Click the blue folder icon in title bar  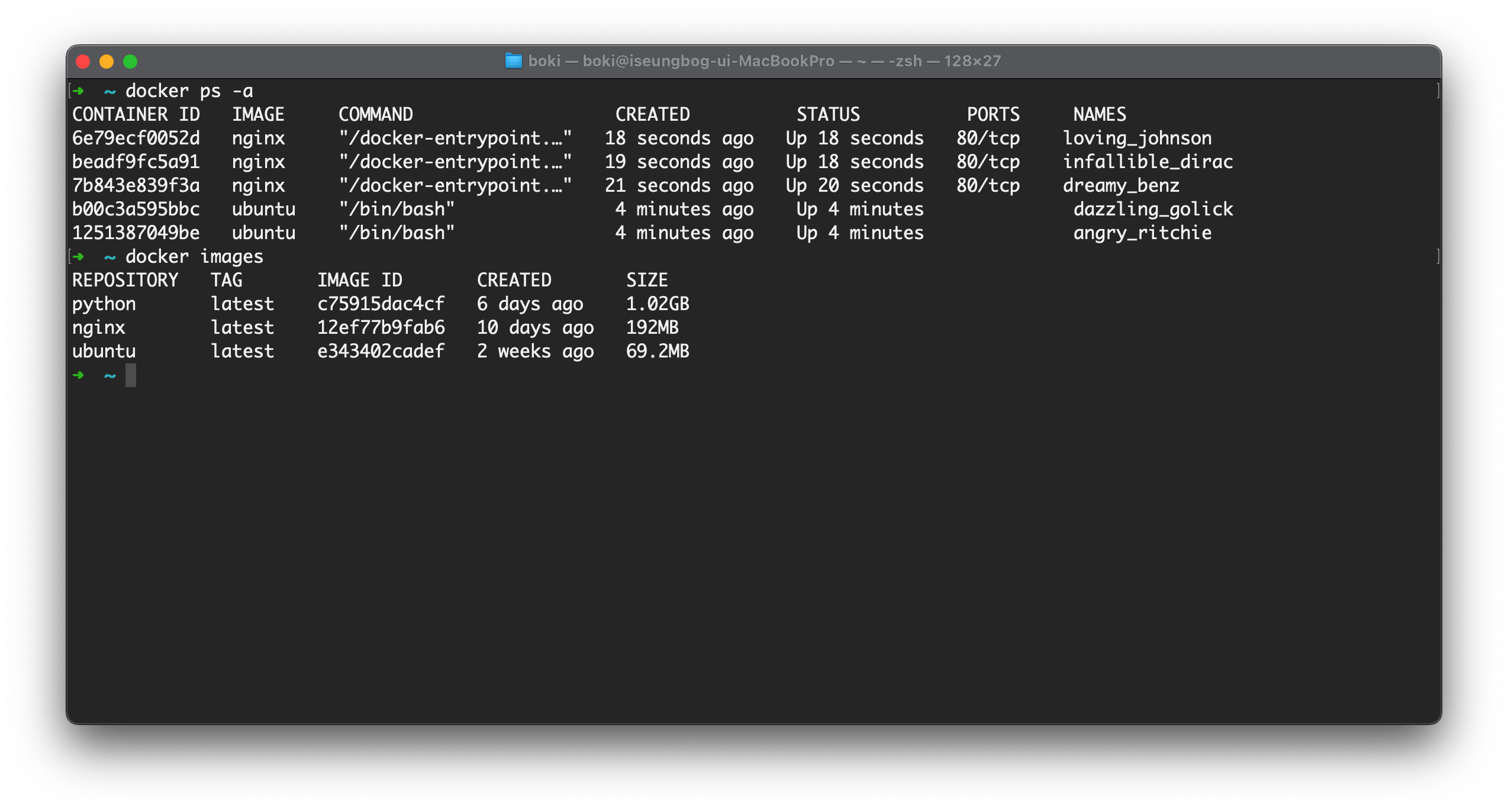pos(513,61)
